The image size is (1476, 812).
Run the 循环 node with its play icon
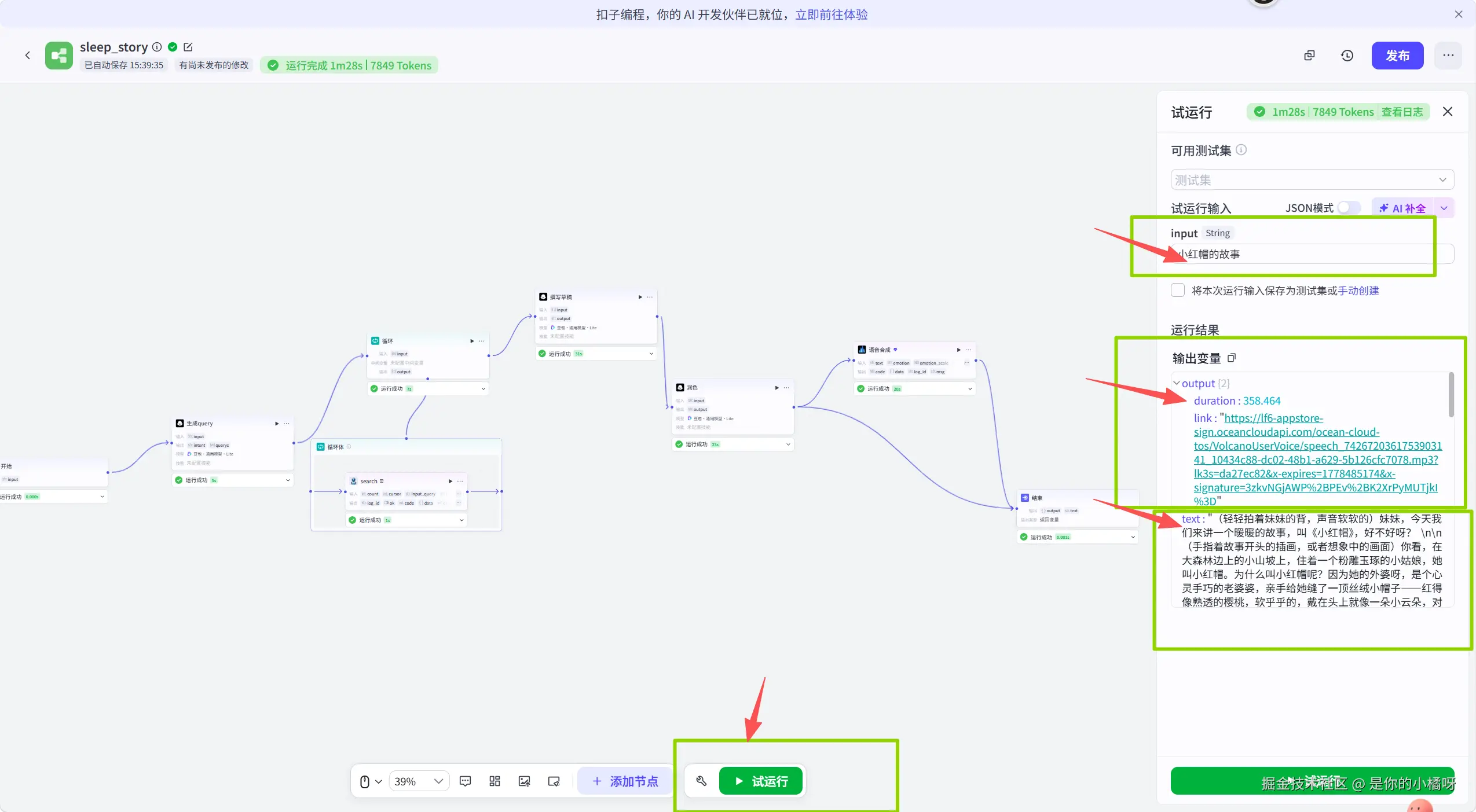(x=472, y=341)
